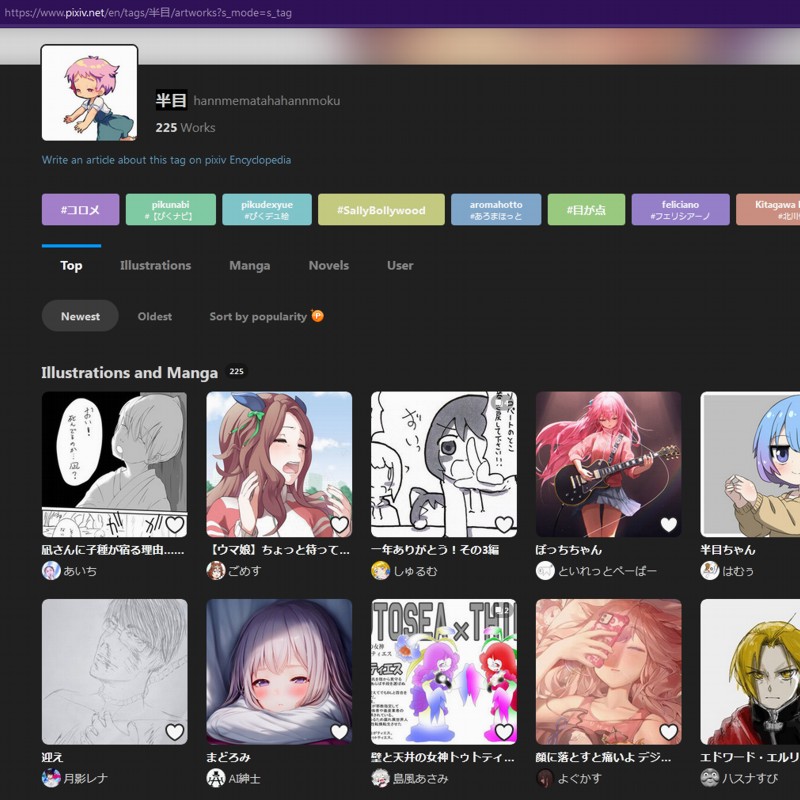The image size is (800, 800).
Task: Open the あいち manga thumbnail
Action: click(x=114, y=464)
